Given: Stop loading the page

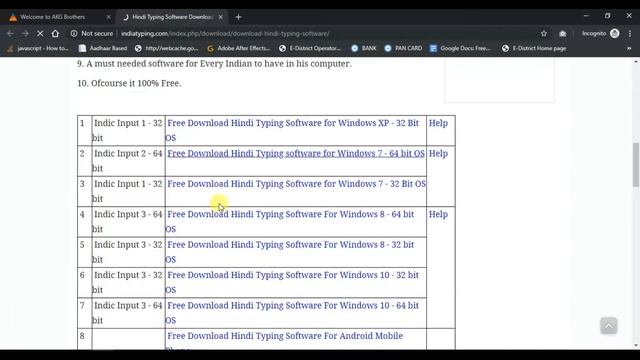Looking at the screenshot, I should point(40,33).
